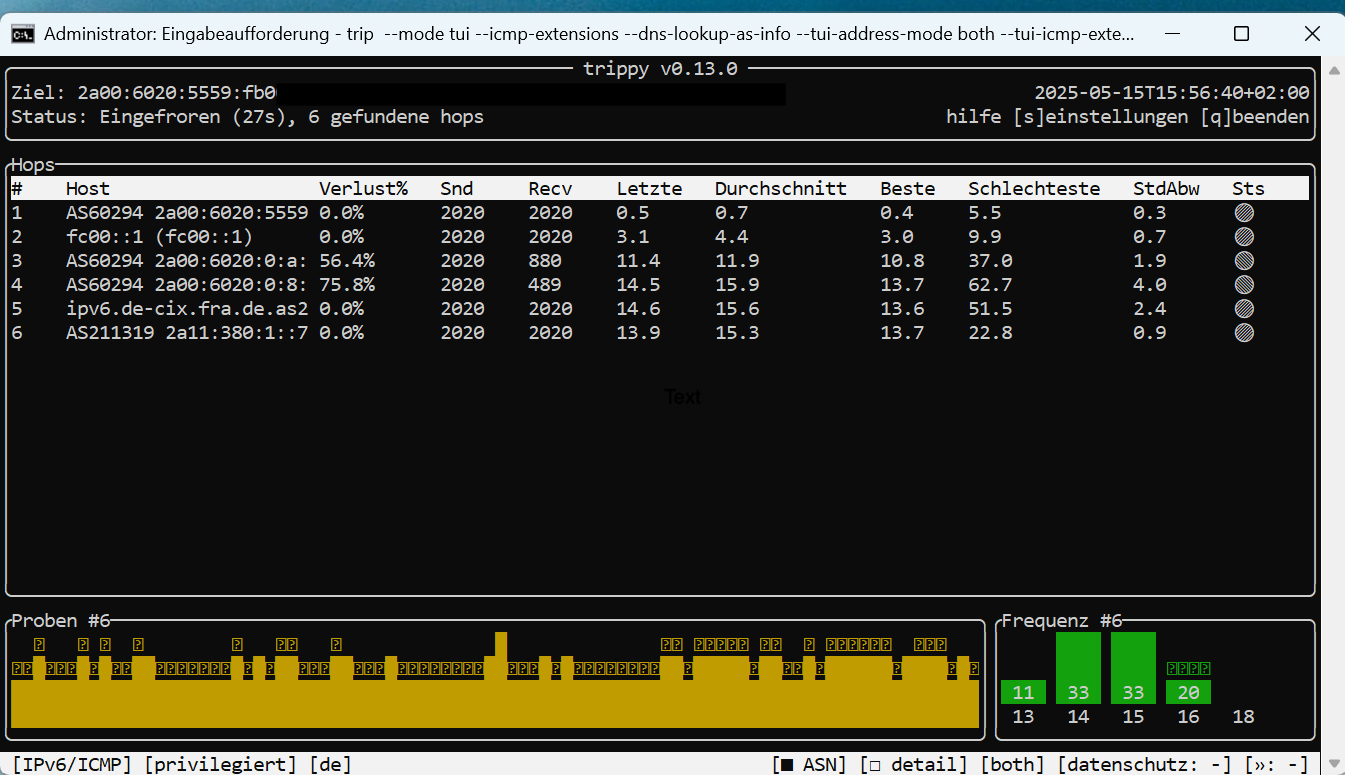This screenshot has width=1345, height=775.
Task: Click the Schlechteste column header
Action: [1034, 188]
